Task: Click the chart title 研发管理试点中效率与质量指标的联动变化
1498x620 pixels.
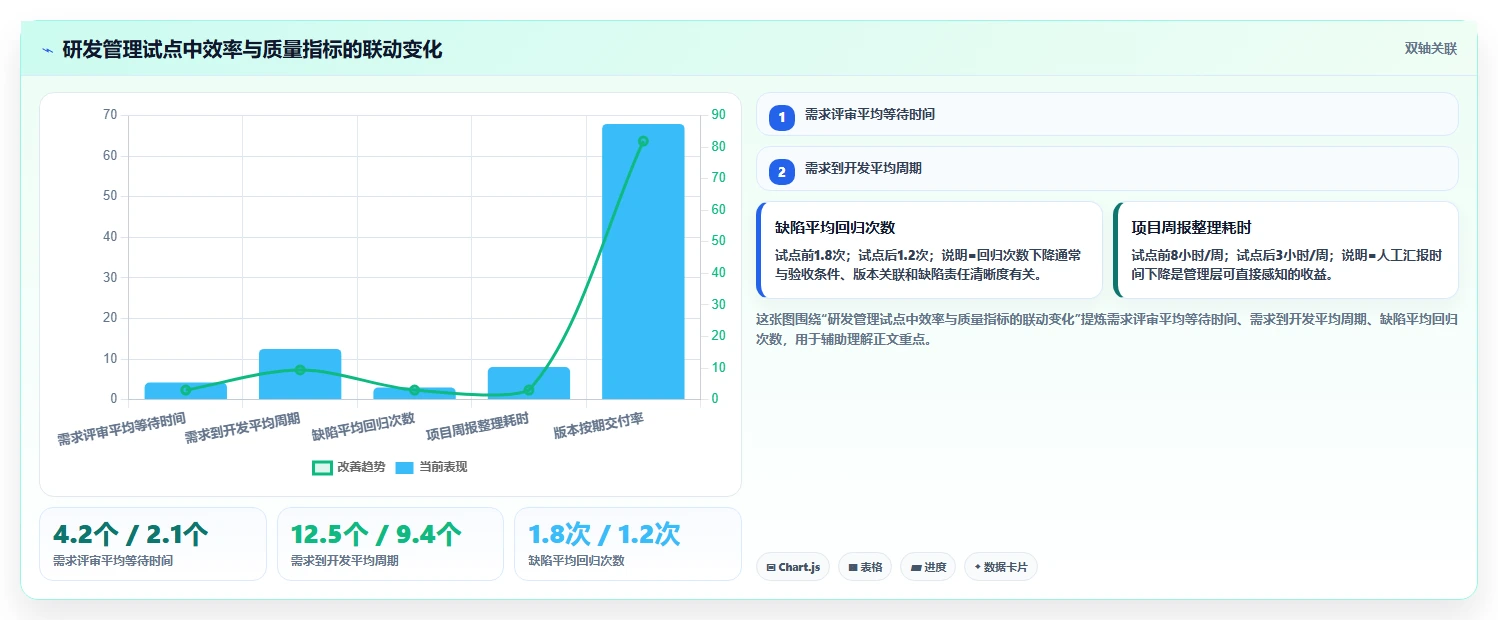Action: tap(252, 49)
